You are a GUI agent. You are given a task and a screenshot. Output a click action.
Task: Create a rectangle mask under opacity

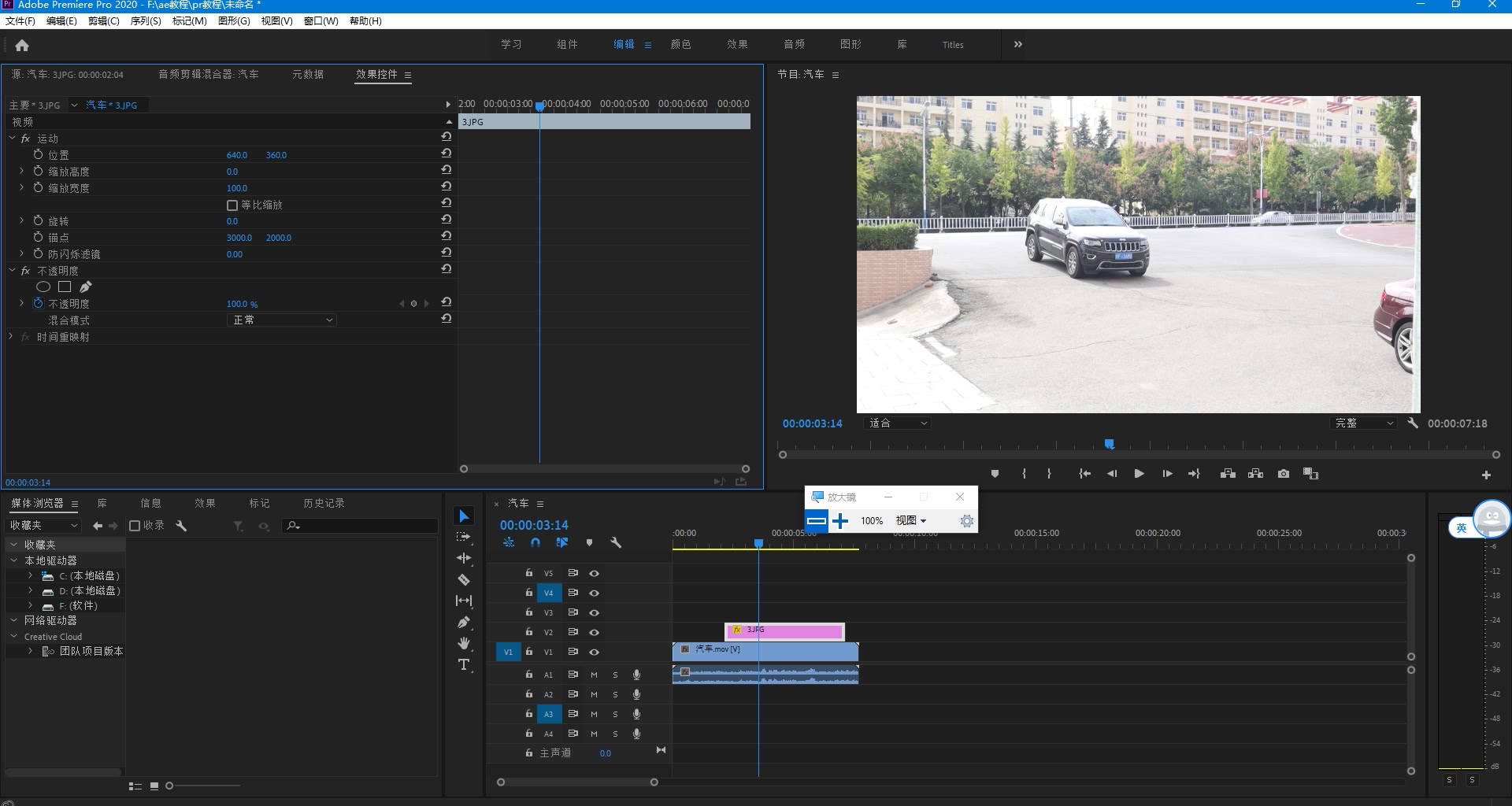[65, 287]
